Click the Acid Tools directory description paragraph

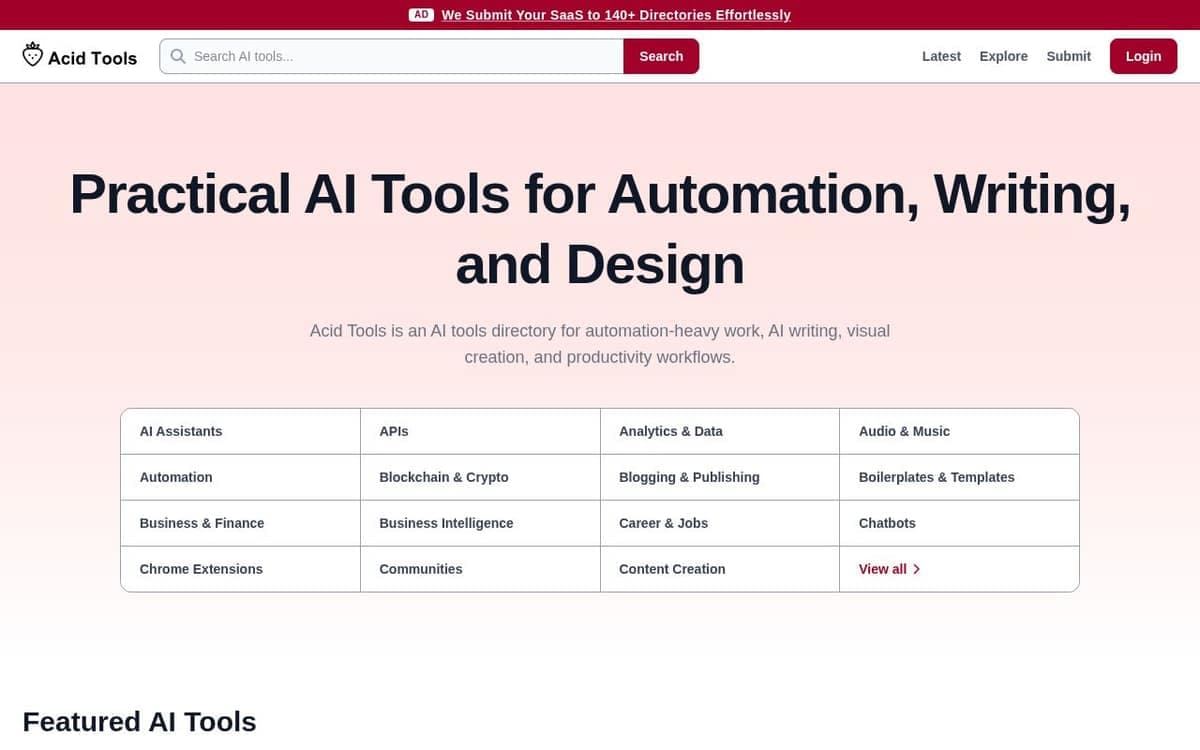coord(600,344)
